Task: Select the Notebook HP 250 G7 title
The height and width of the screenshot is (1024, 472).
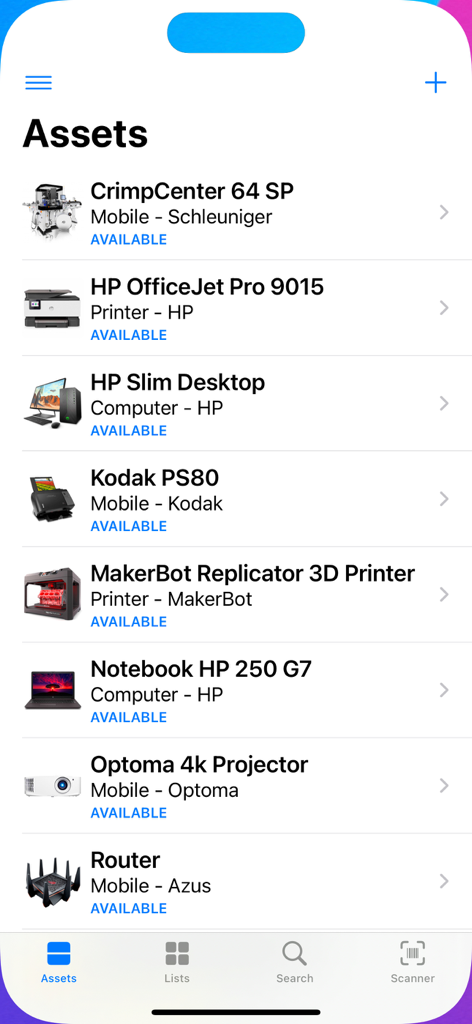Action: point(201,669)
